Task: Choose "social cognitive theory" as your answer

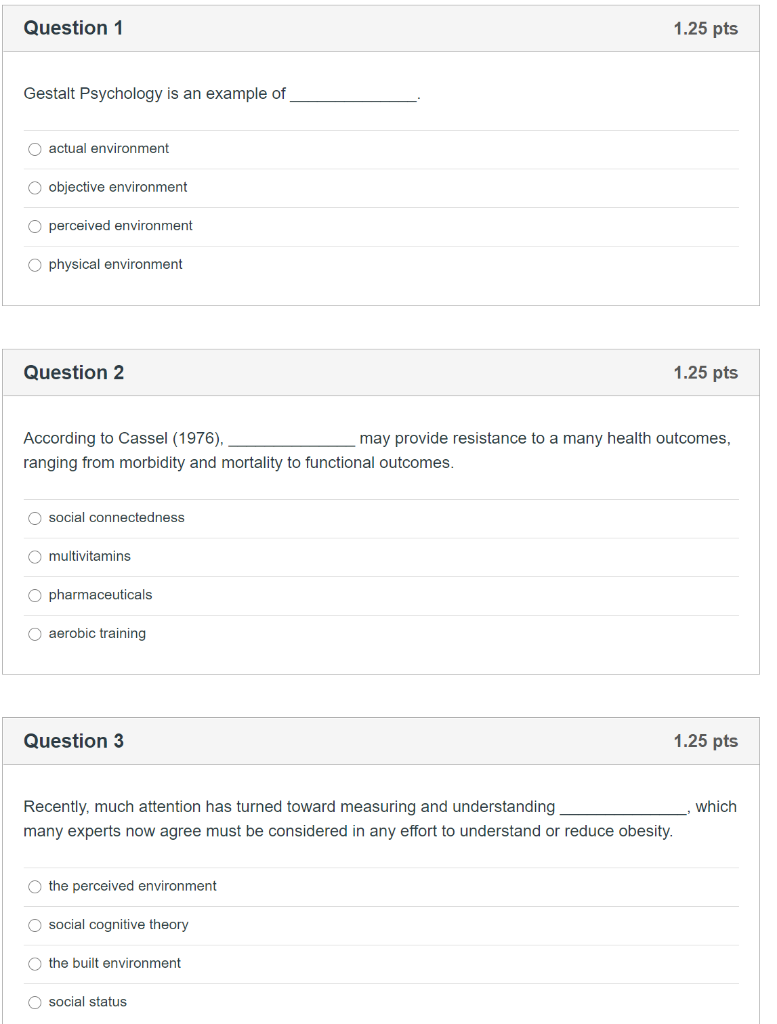Action: (35, 925)
